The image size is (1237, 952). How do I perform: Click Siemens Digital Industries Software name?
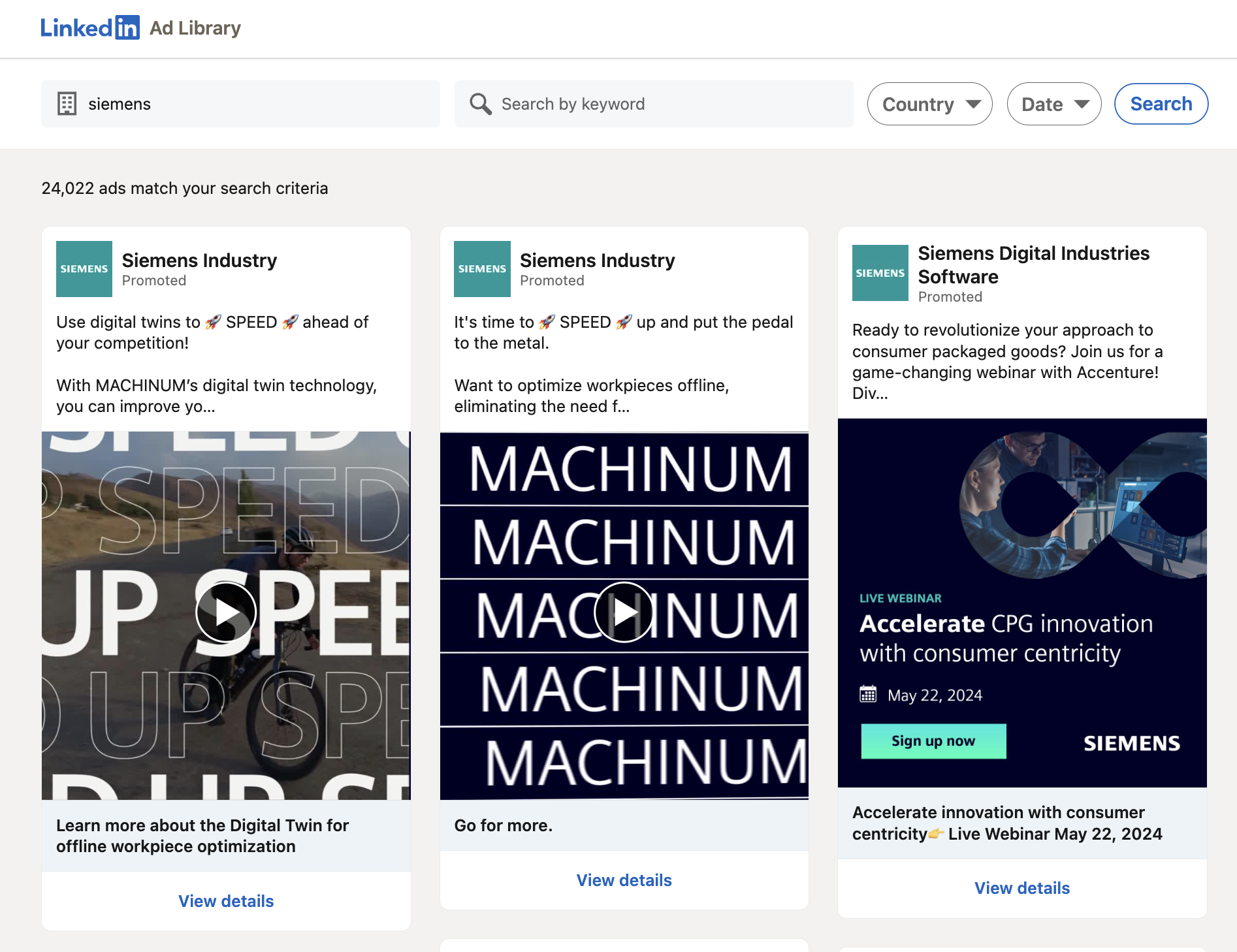point(1033,265)
